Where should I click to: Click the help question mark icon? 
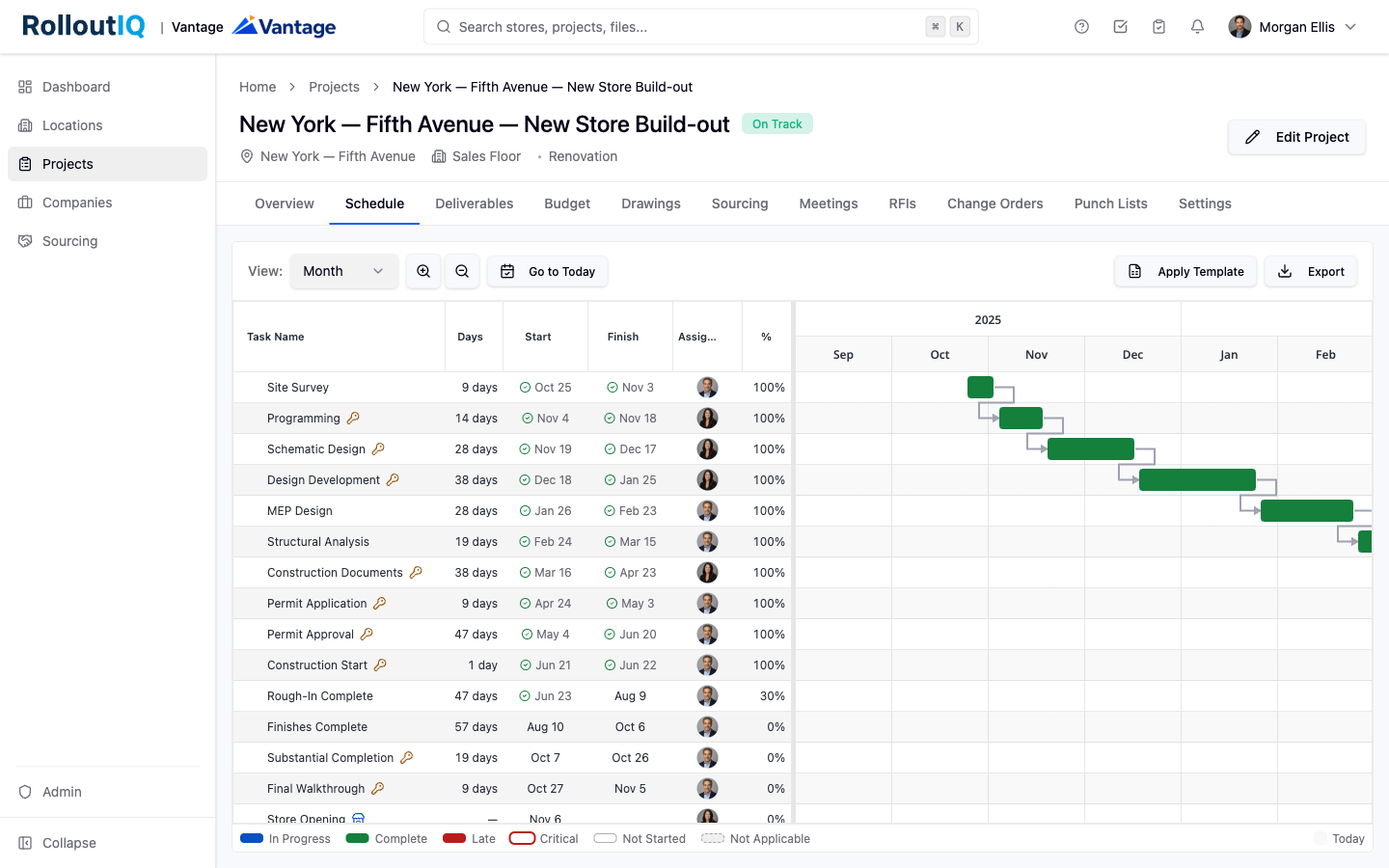click(1081, 27)
